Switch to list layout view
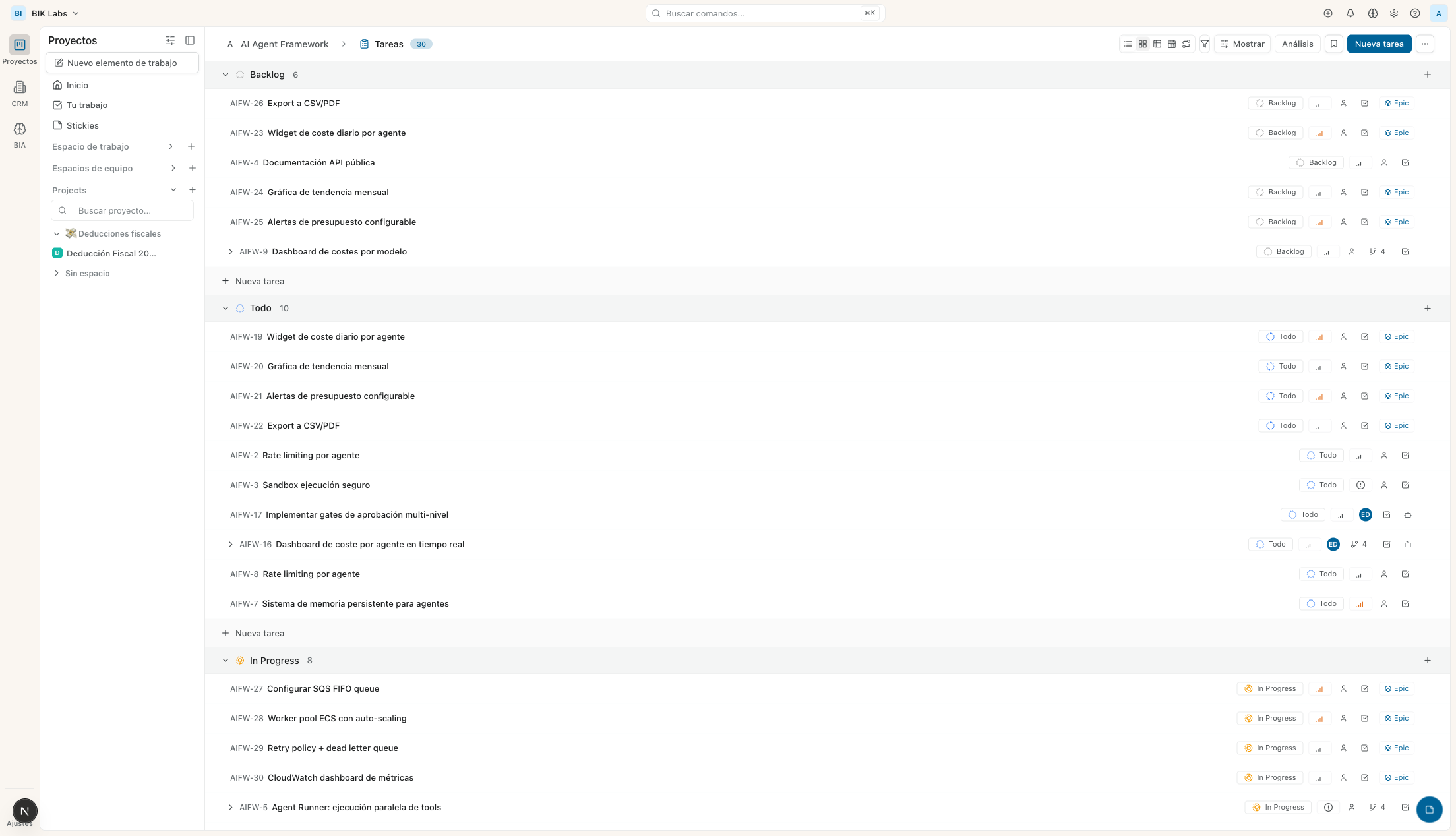Viewport: 1456px width, 836px height. 1128,44
